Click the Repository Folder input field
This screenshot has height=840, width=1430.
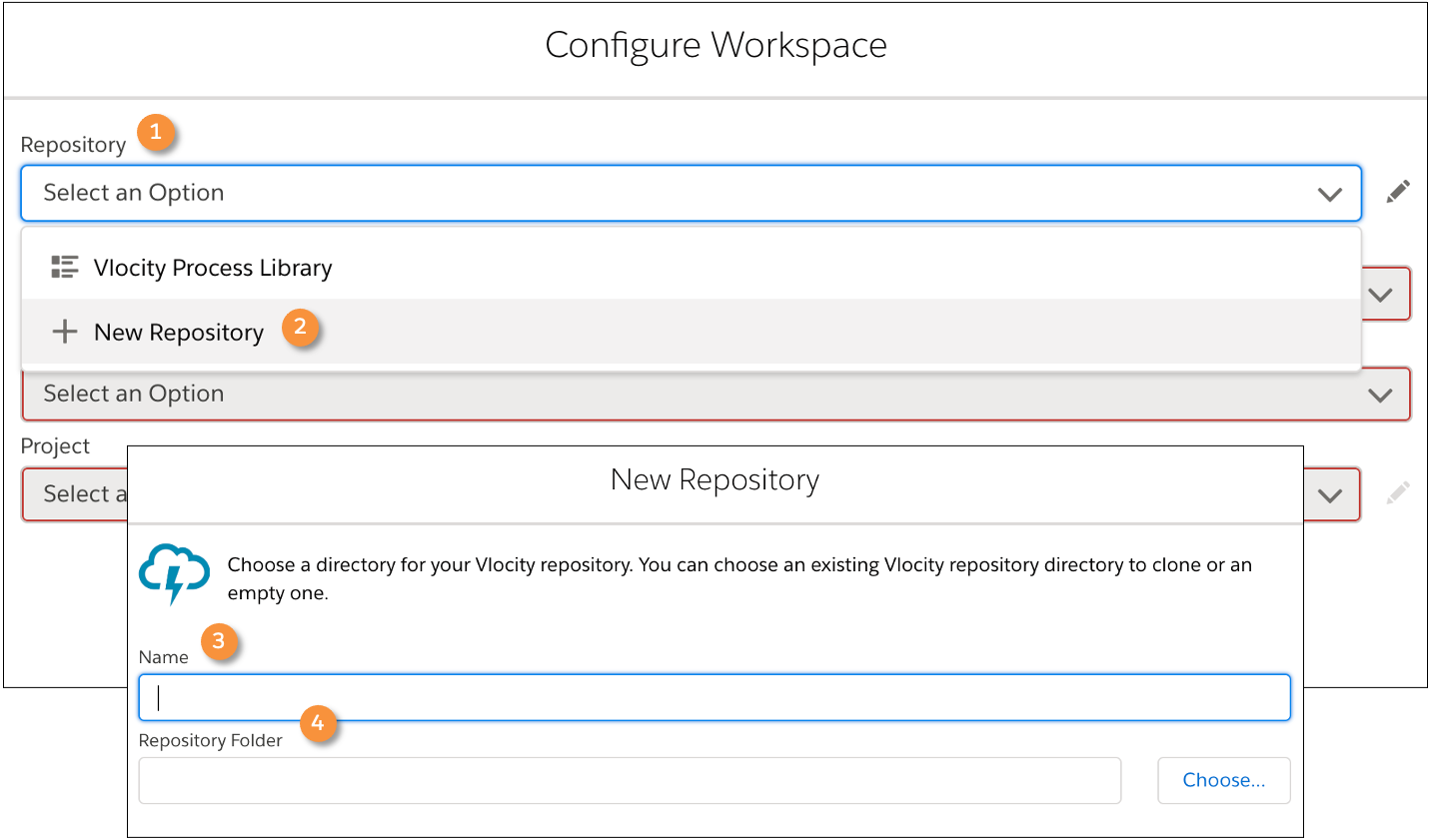[x=630, y=780]
